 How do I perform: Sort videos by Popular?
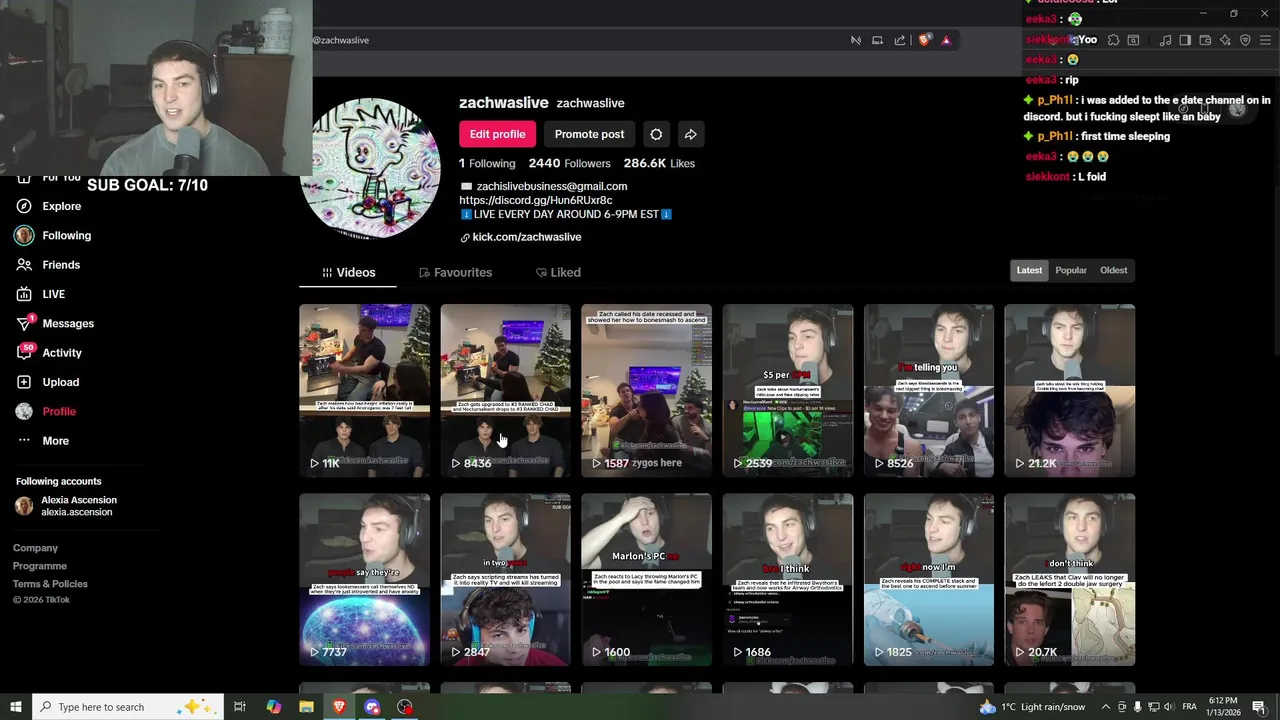click(x=1070, y=270)
